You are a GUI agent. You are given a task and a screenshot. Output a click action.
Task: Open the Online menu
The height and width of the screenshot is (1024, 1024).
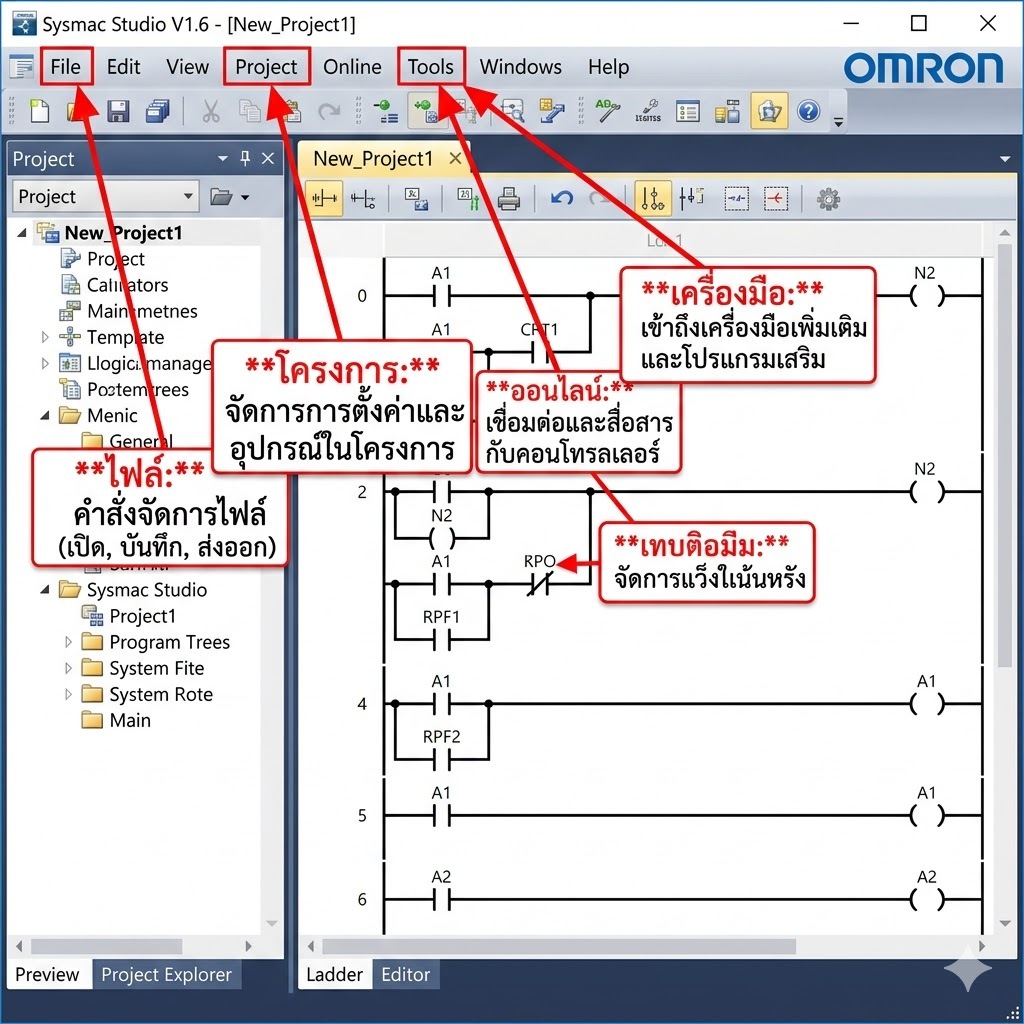[x=352, y=67]
